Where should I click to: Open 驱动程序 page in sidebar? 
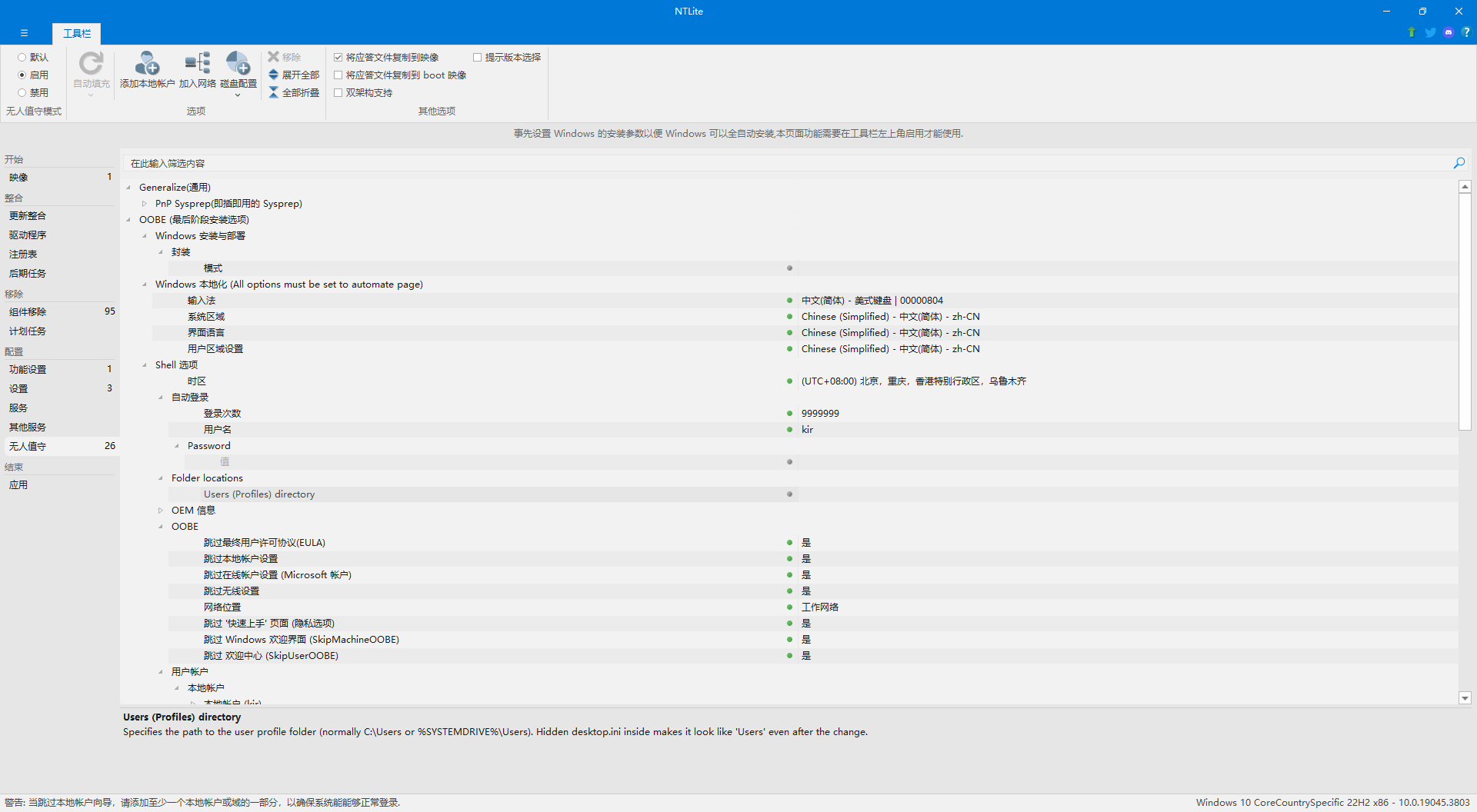[x=60, y=235]
